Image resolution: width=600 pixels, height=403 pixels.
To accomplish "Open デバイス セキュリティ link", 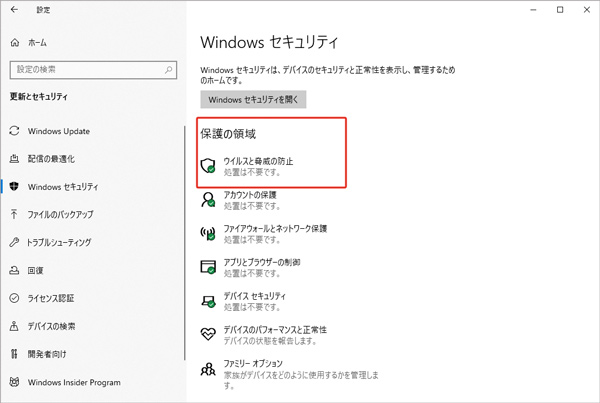I will [254, 296].
